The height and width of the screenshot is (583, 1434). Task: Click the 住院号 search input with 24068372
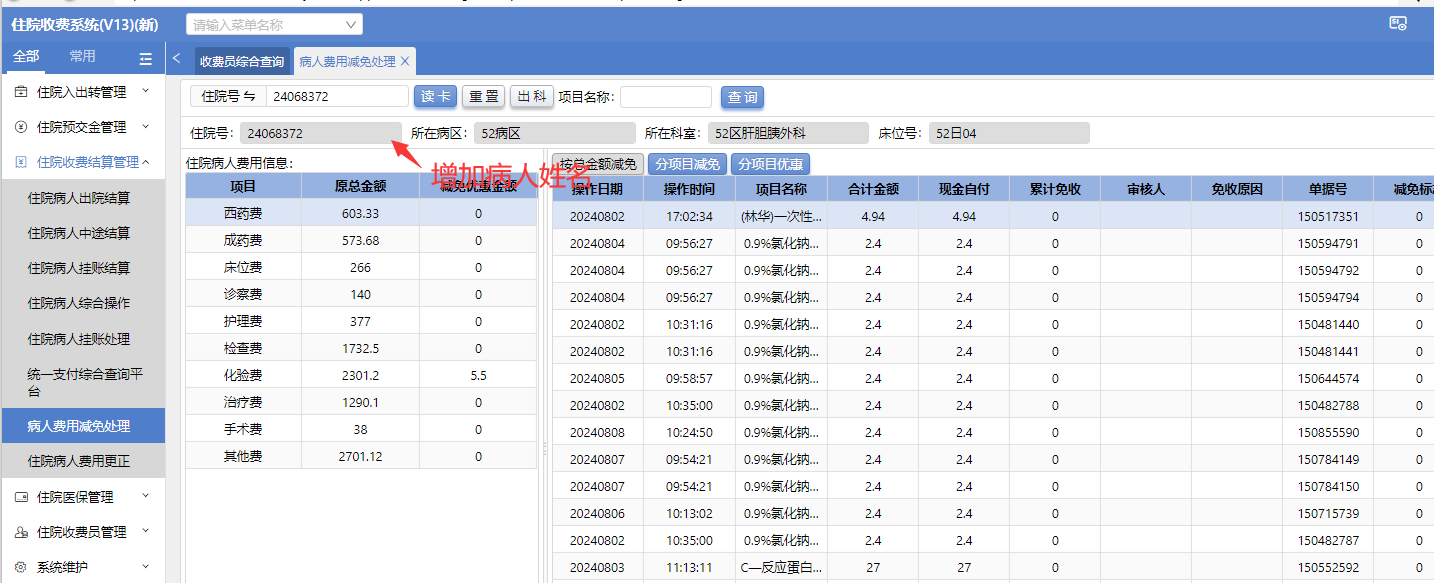337,97
